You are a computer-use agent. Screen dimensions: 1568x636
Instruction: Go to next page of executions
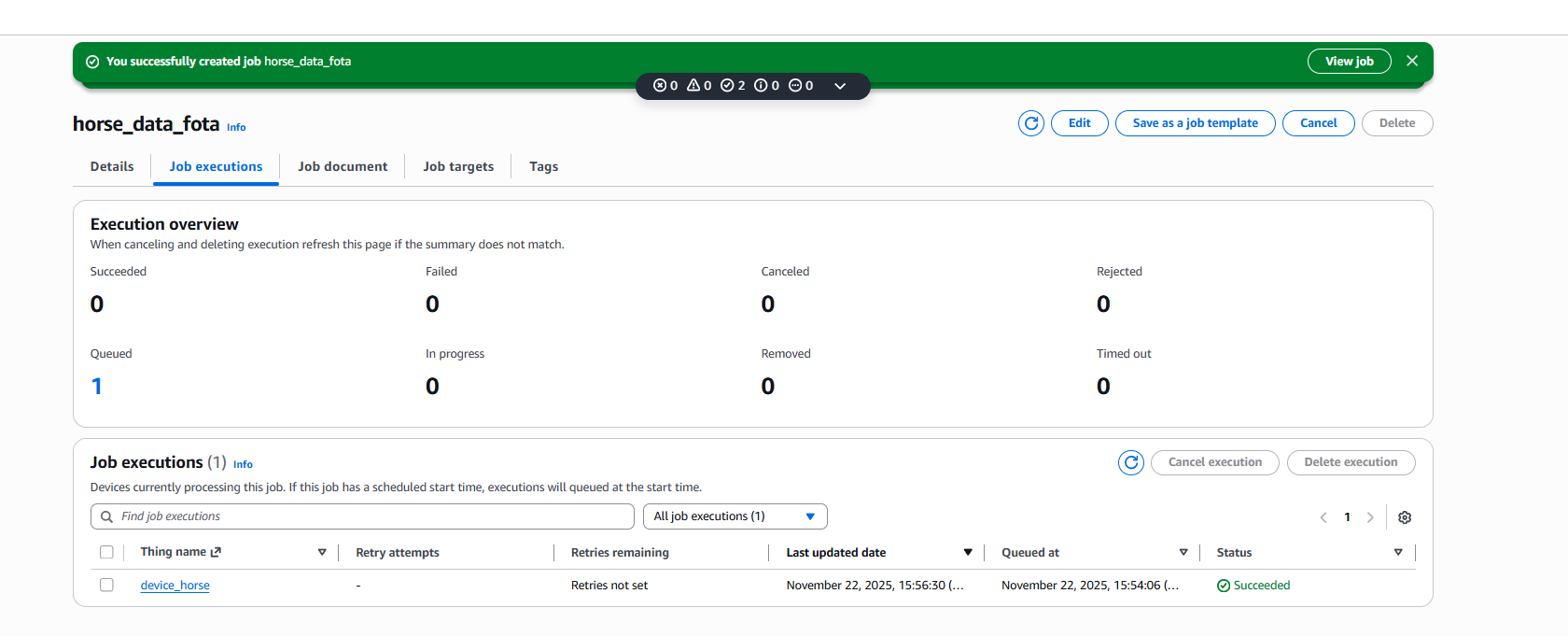[x=1369, y=517]
